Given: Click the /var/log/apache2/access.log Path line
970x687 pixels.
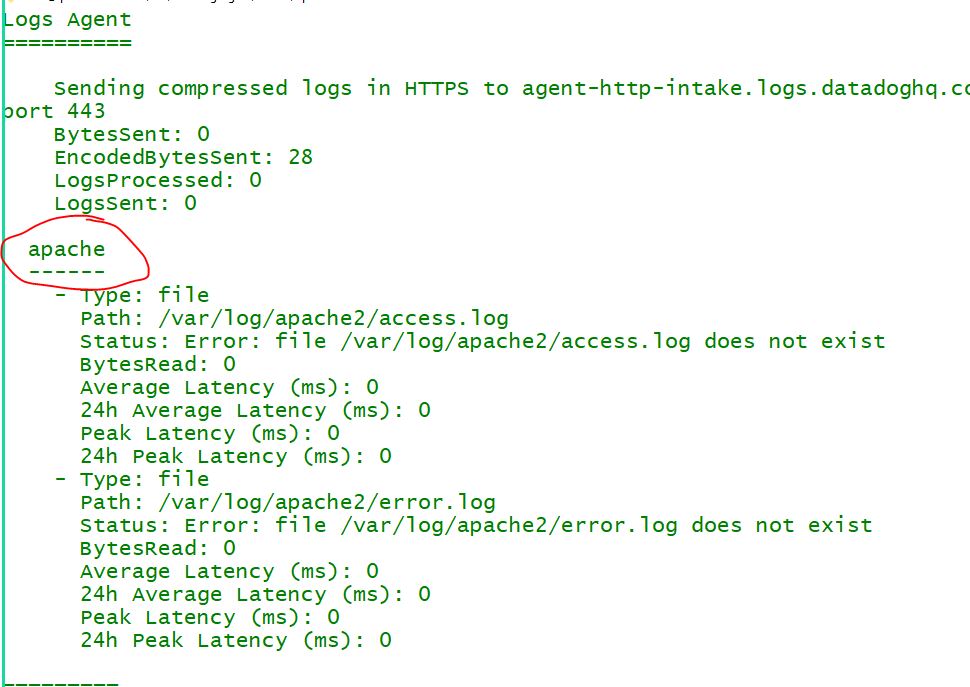Looking at the screenshot, I should pyautogui.click(x=294, y=318).
